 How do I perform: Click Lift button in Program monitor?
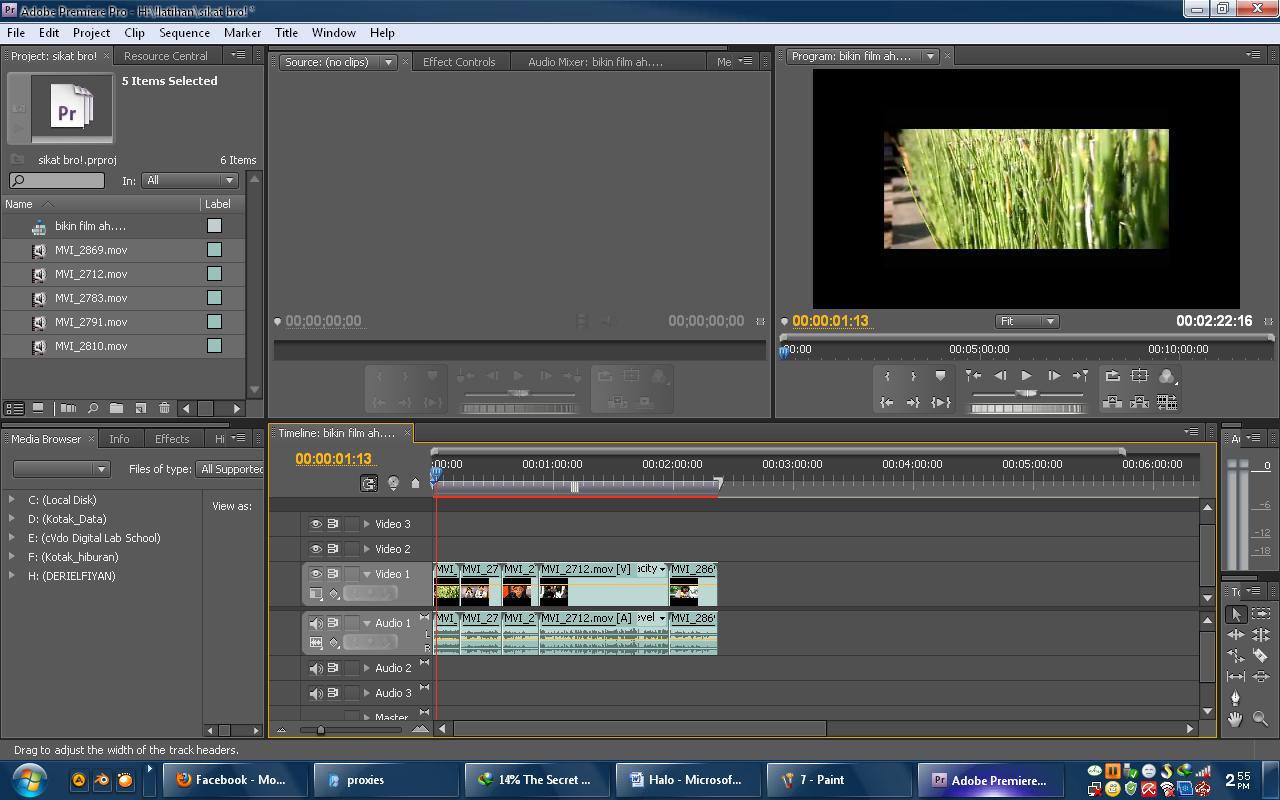pos(1112,402)
